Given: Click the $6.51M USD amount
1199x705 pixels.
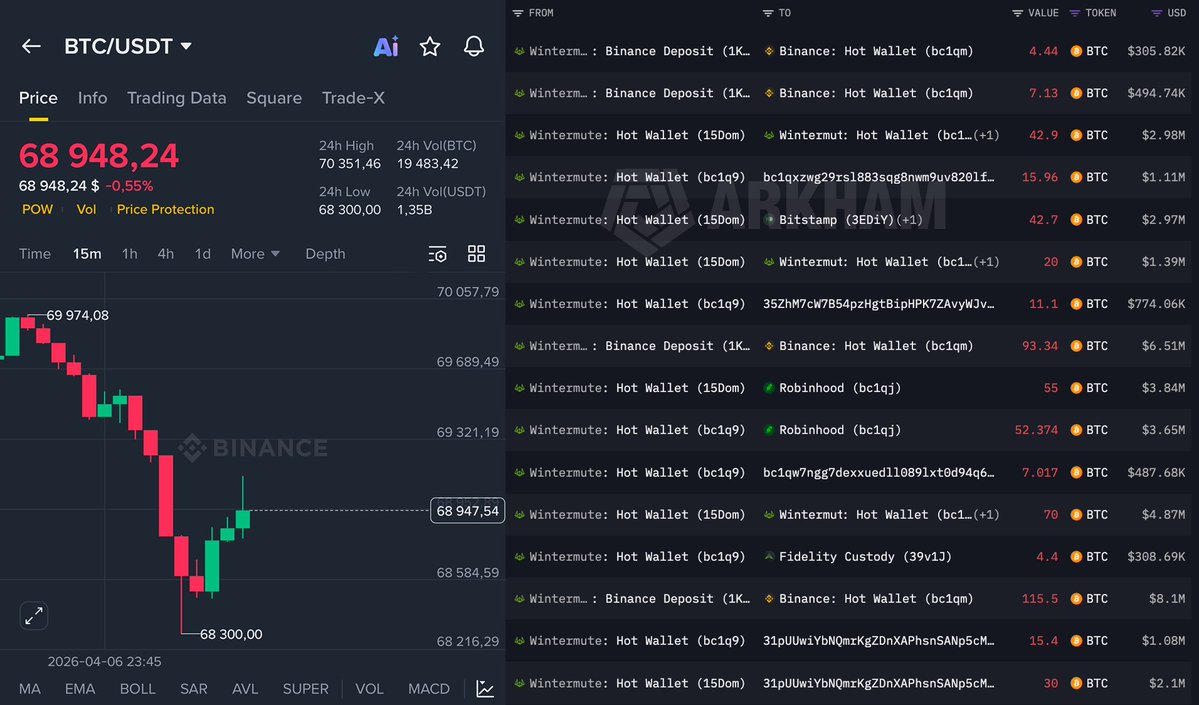Looking at the screenshot, I should [1163, 346].
